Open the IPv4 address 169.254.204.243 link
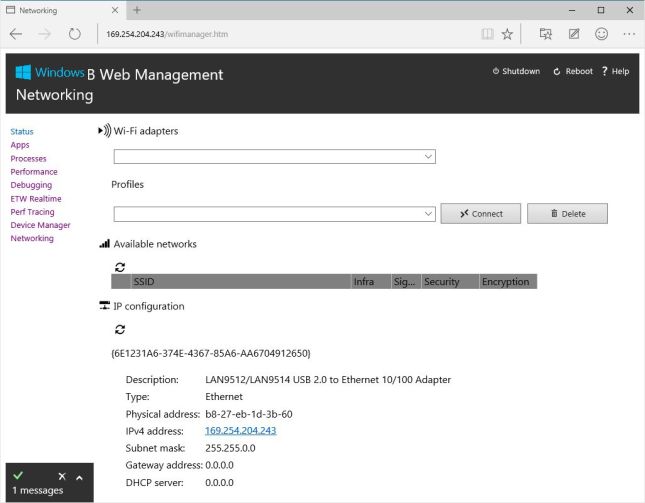Screen dimensions: 645x503 click(240, 430)
